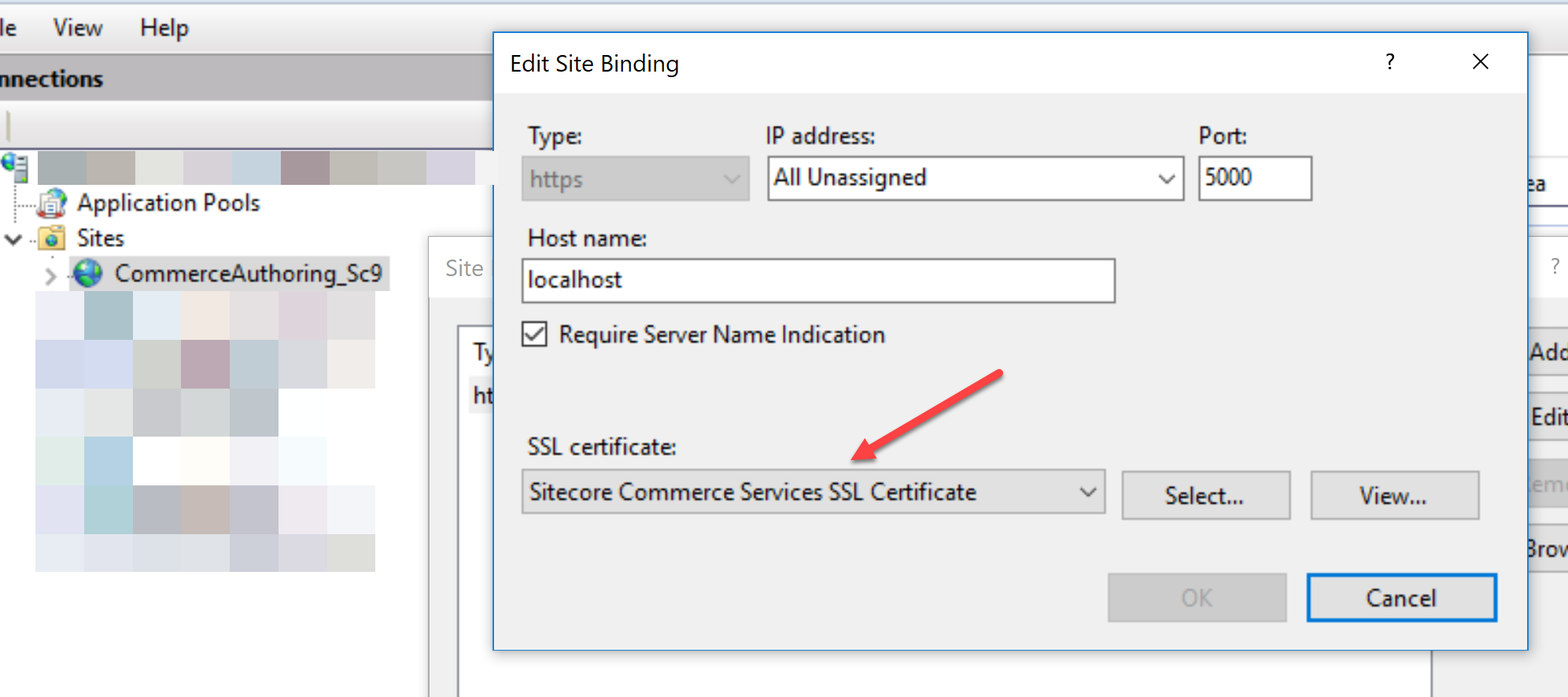1568x697 pixels.
Task: Select CommerceAuthoring_Sc9 site in tree
Action: pos(248,274)
